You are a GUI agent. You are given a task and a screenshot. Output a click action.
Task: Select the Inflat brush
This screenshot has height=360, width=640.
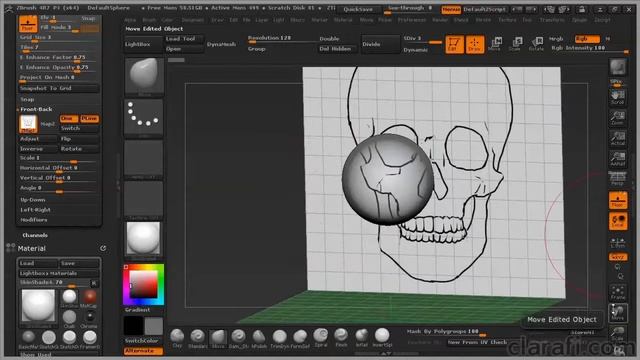362,338
